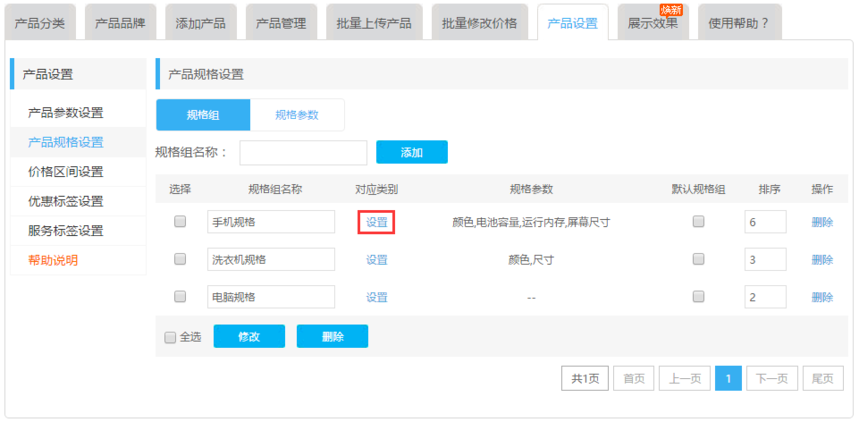Screen dimensions: 859x422
Task: Switch to the 产品品牌 tab
Action: [x=120, y=23]
